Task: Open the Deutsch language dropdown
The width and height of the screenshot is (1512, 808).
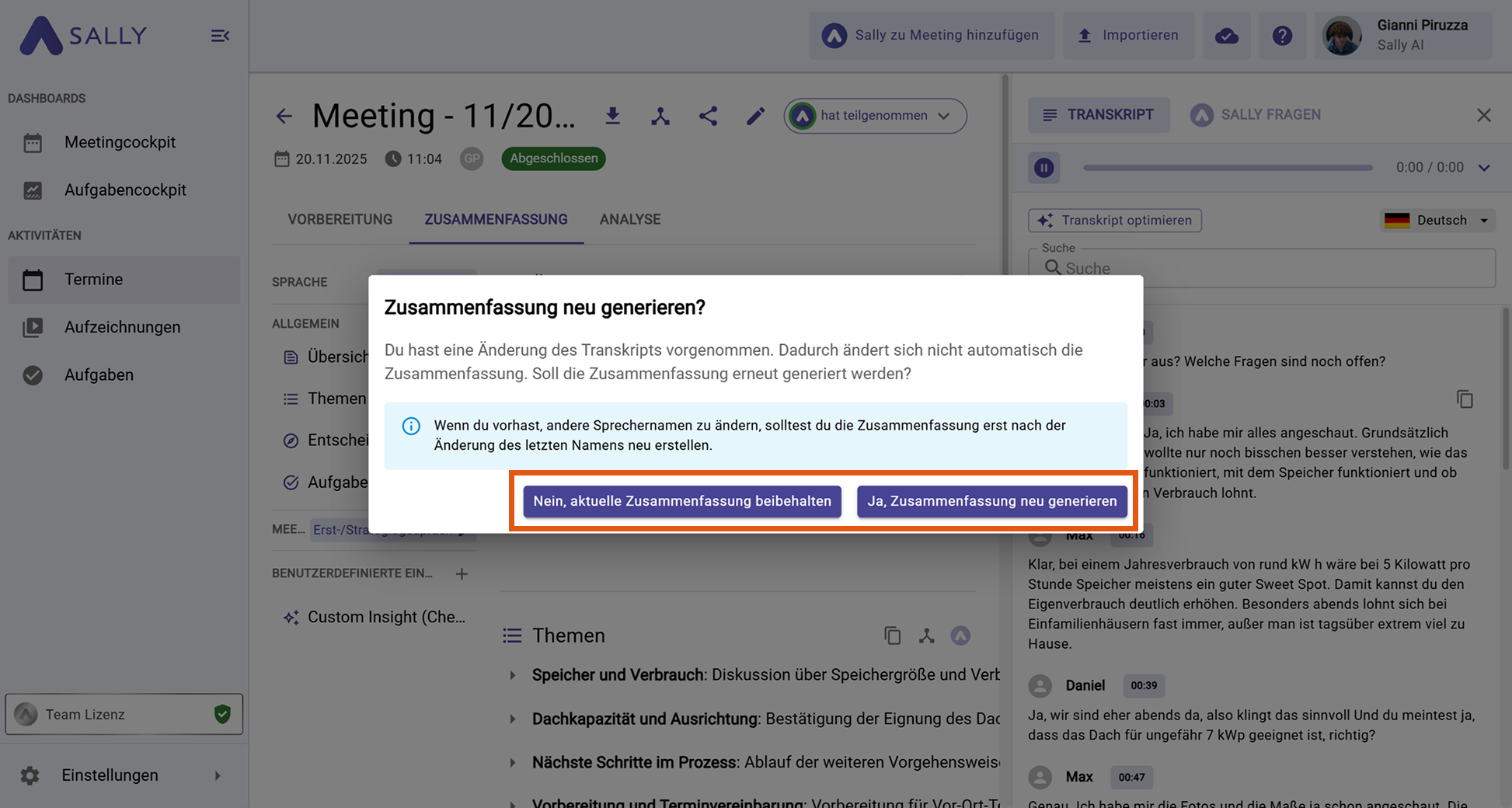Action: pos(1438,221)
